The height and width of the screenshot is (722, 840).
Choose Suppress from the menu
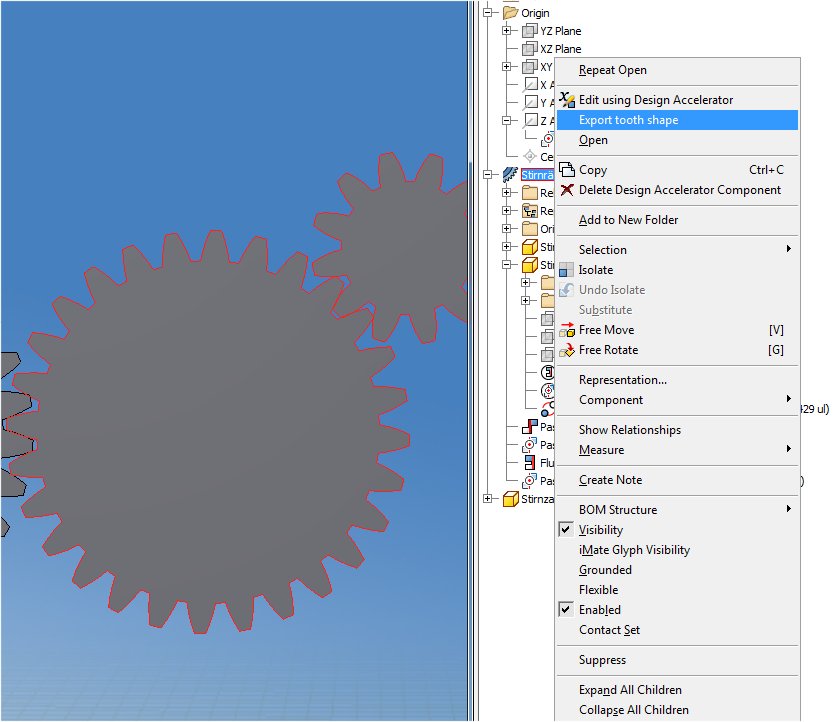pos(677,660)
